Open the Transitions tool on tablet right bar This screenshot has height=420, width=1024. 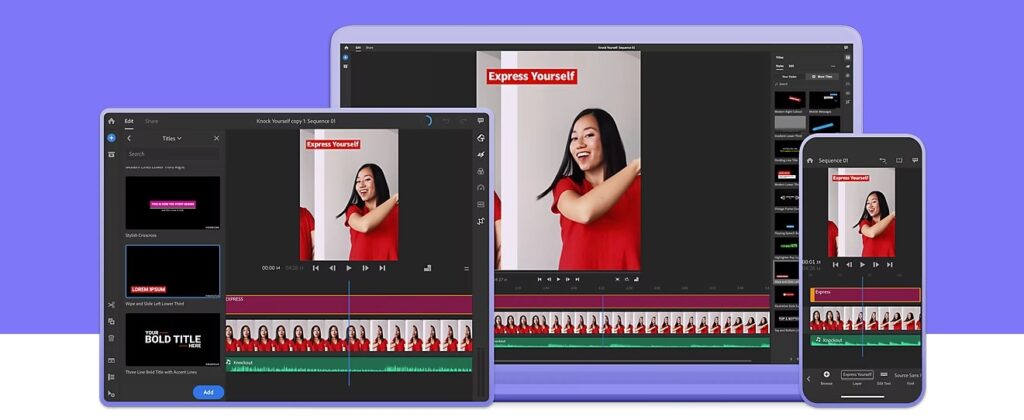[481, 154]
